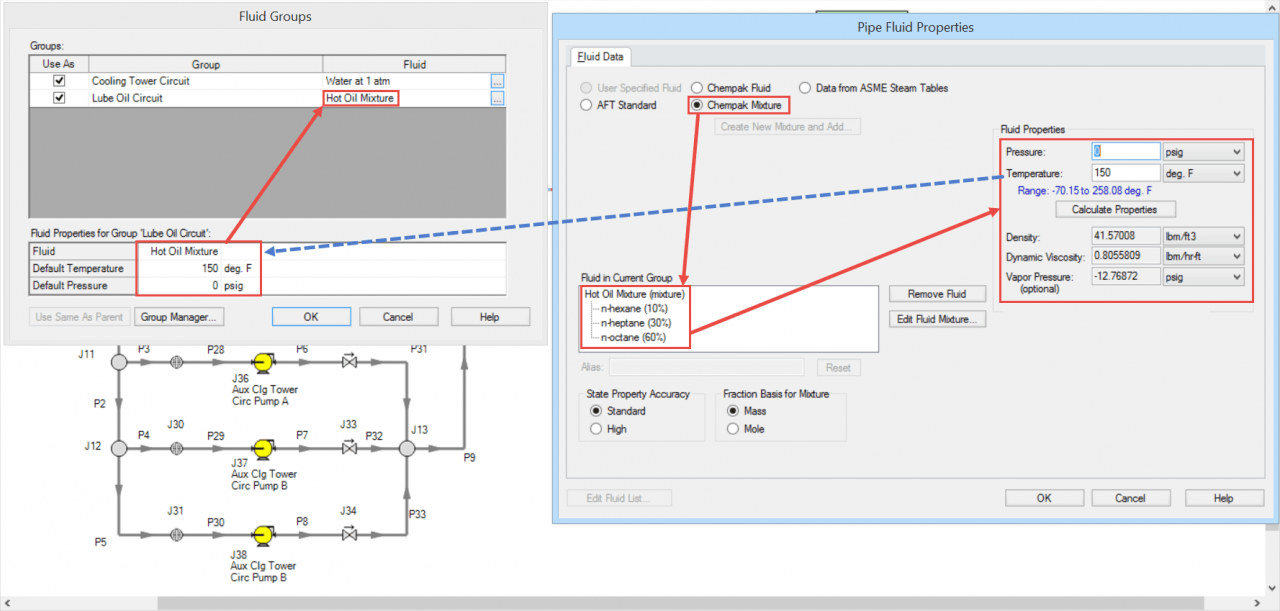
Task: Click pipe label P9 in workspace
Action: pyautogui.click(x=469, y=457)
